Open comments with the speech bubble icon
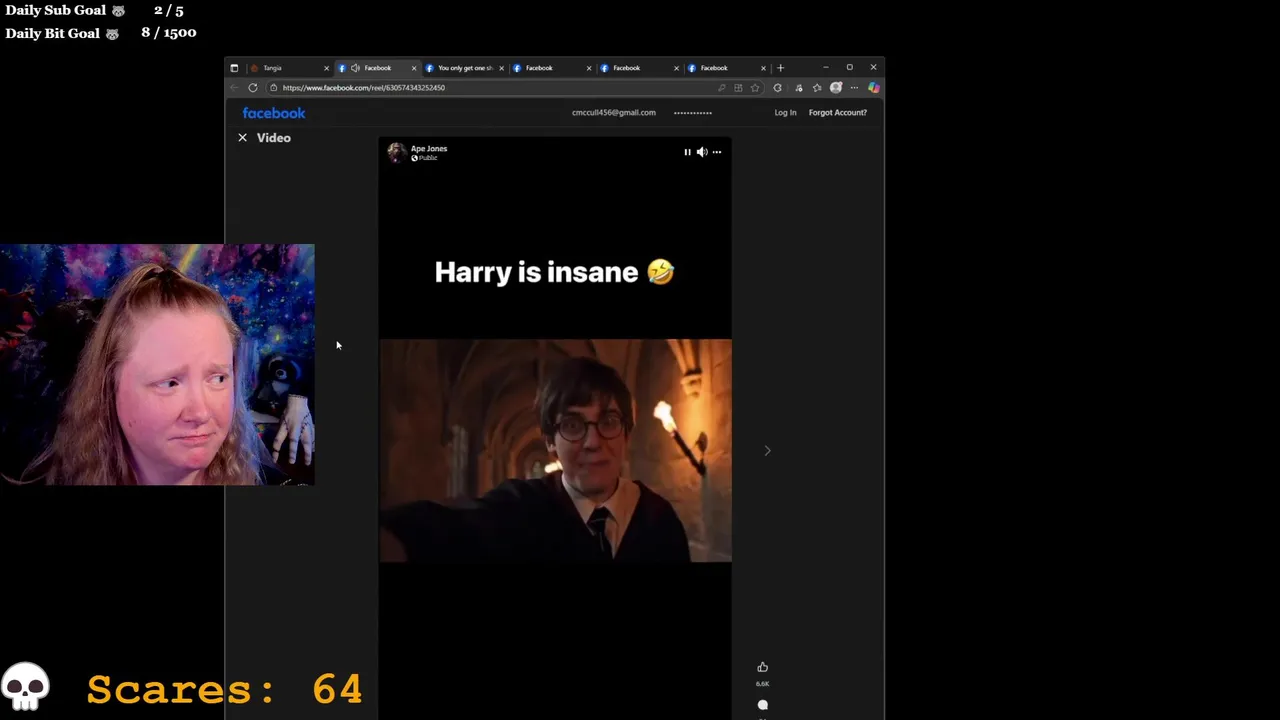Viewport: 1280px width, 720px height. tap(762, 705)
